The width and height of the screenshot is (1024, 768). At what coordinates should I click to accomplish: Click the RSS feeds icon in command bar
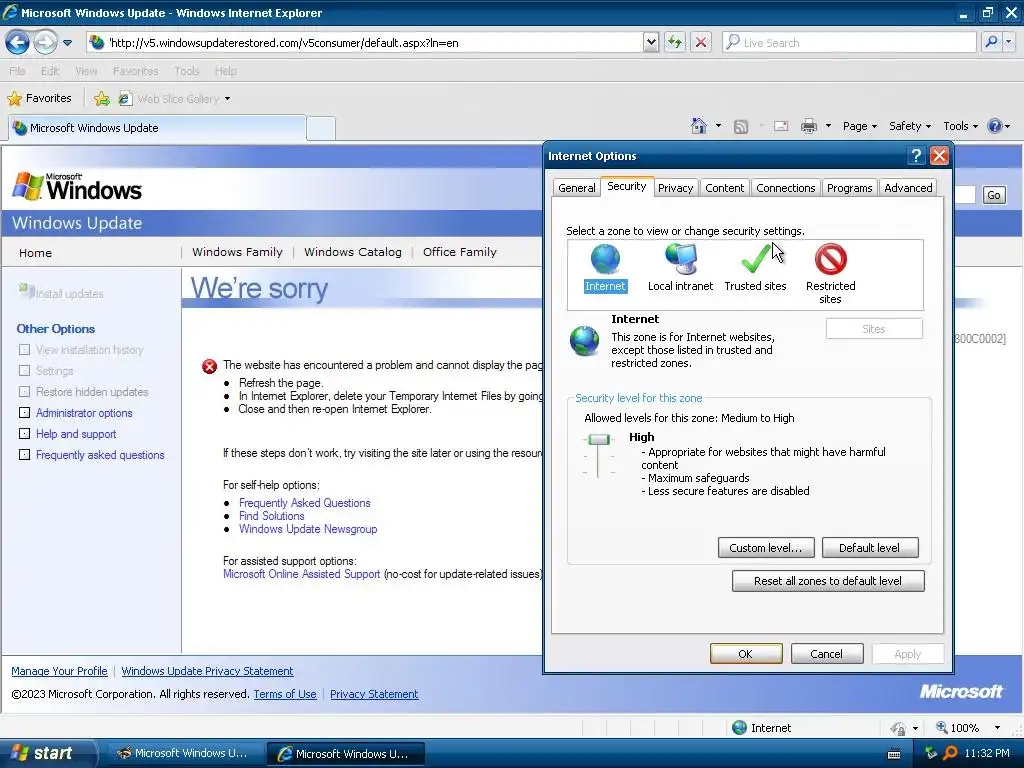pyautogui.click(x=741, y=127)
